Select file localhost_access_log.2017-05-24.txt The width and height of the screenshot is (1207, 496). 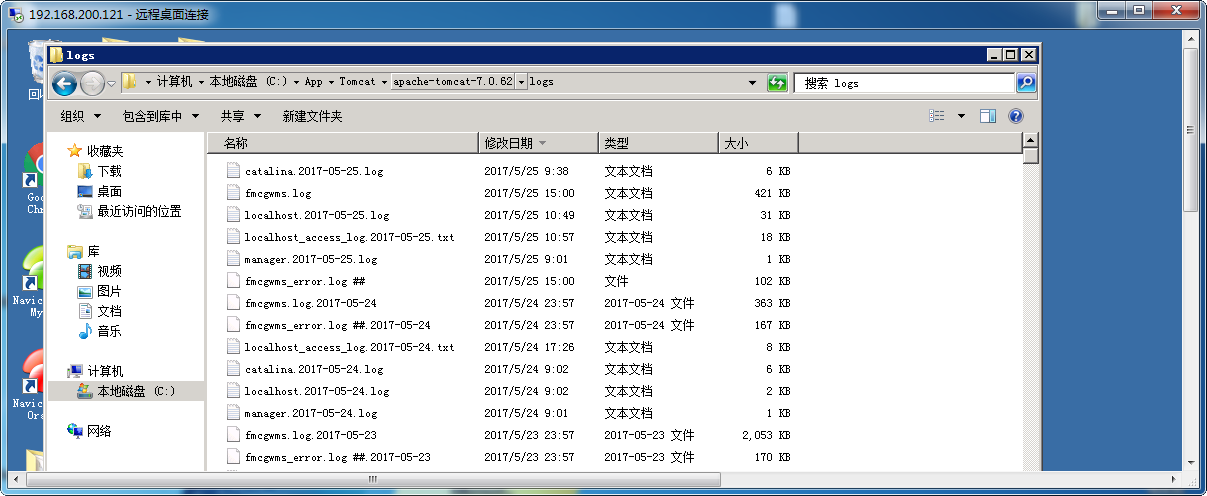pos(349,347)
